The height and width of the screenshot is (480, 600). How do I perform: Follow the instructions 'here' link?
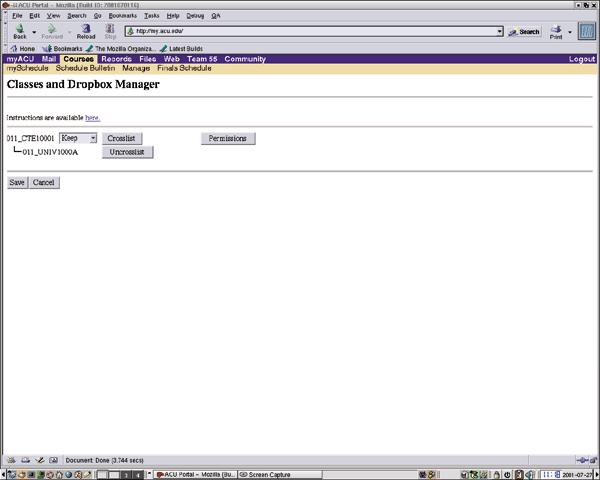pyautogui.click(x=92, y=118)
